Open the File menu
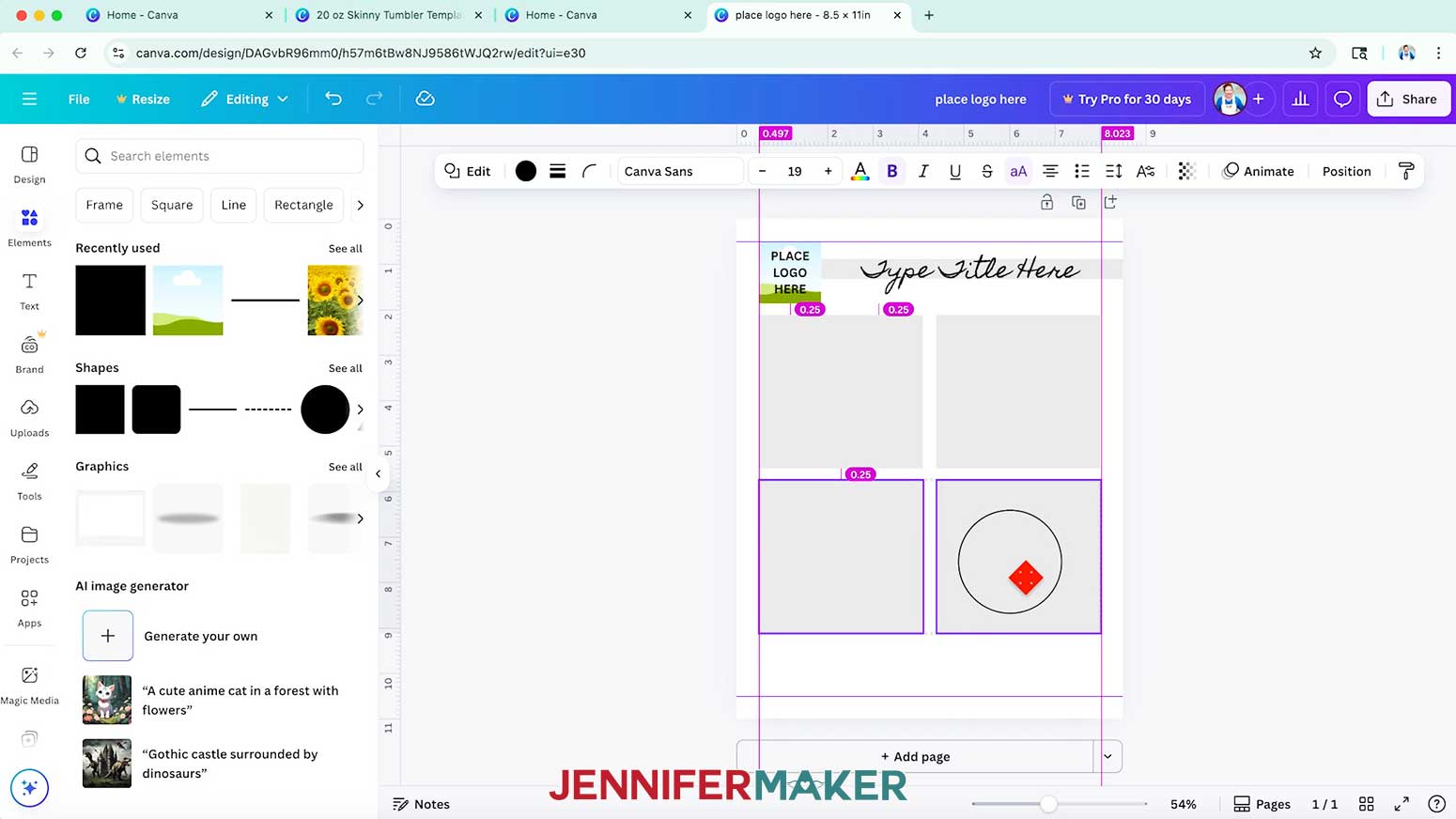This screenshot has width=1456, height=819. [x=79, y=99]
